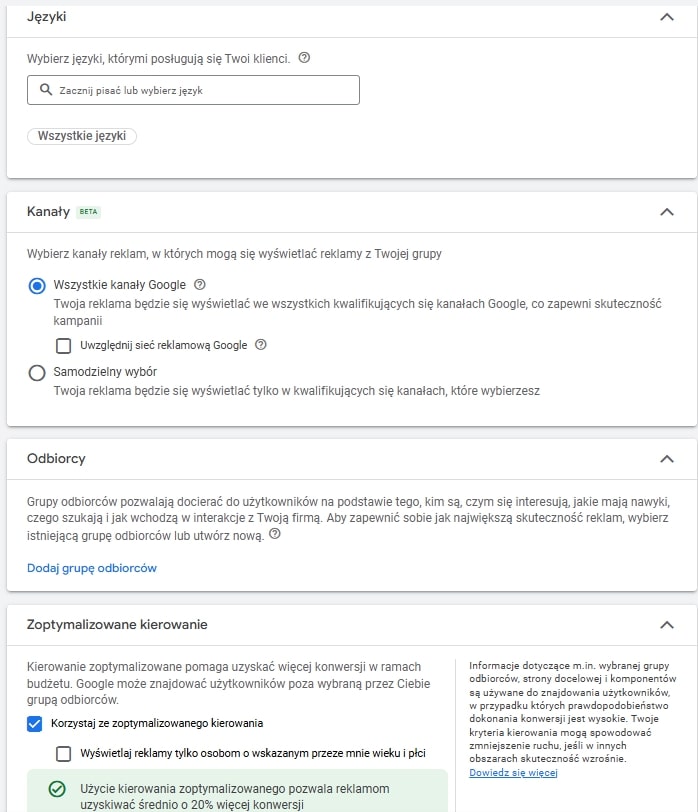Collapse the Języki section

[668, 18]
